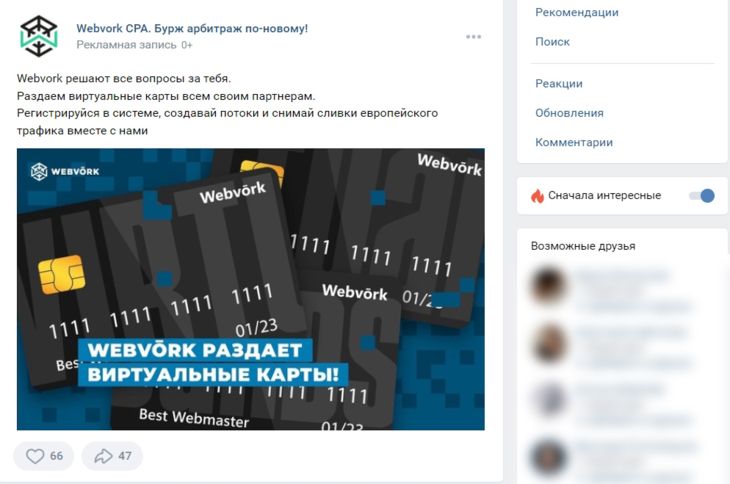This screenshot has width=730, height=484.
Task: Click the WEBVORK logo inside the ad banner
Action: (65, 171)
